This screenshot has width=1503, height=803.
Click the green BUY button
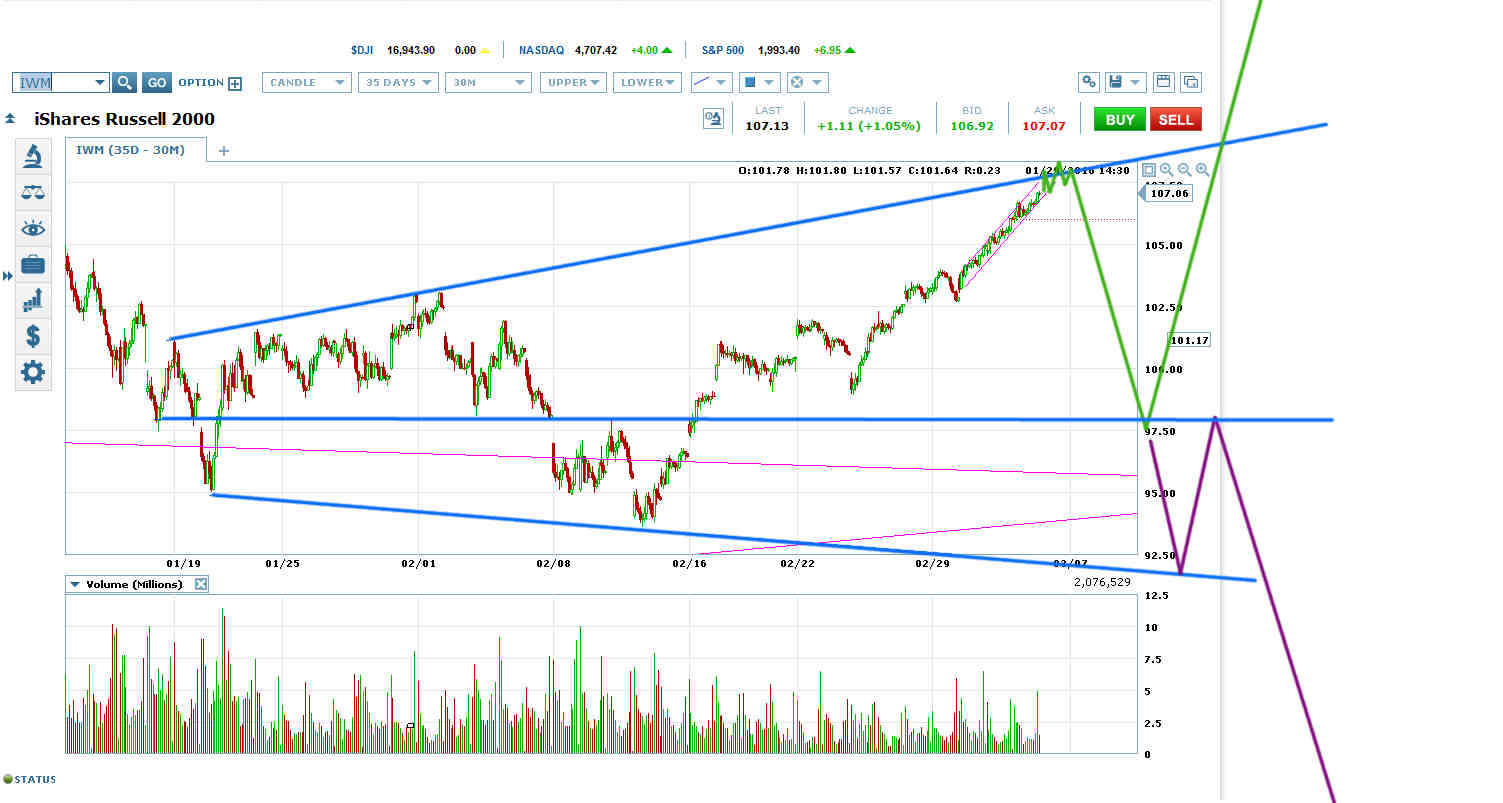click(x=1120, y=119)
